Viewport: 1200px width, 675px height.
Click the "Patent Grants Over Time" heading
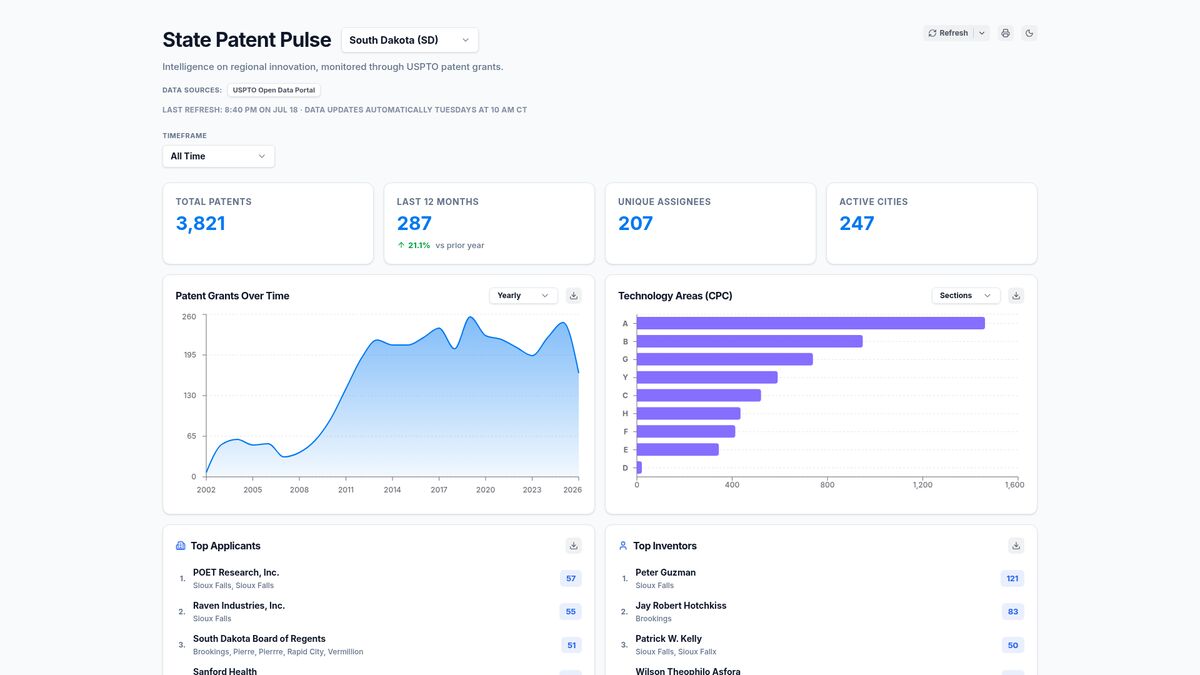pyautogui.click(x=232, y=296)
